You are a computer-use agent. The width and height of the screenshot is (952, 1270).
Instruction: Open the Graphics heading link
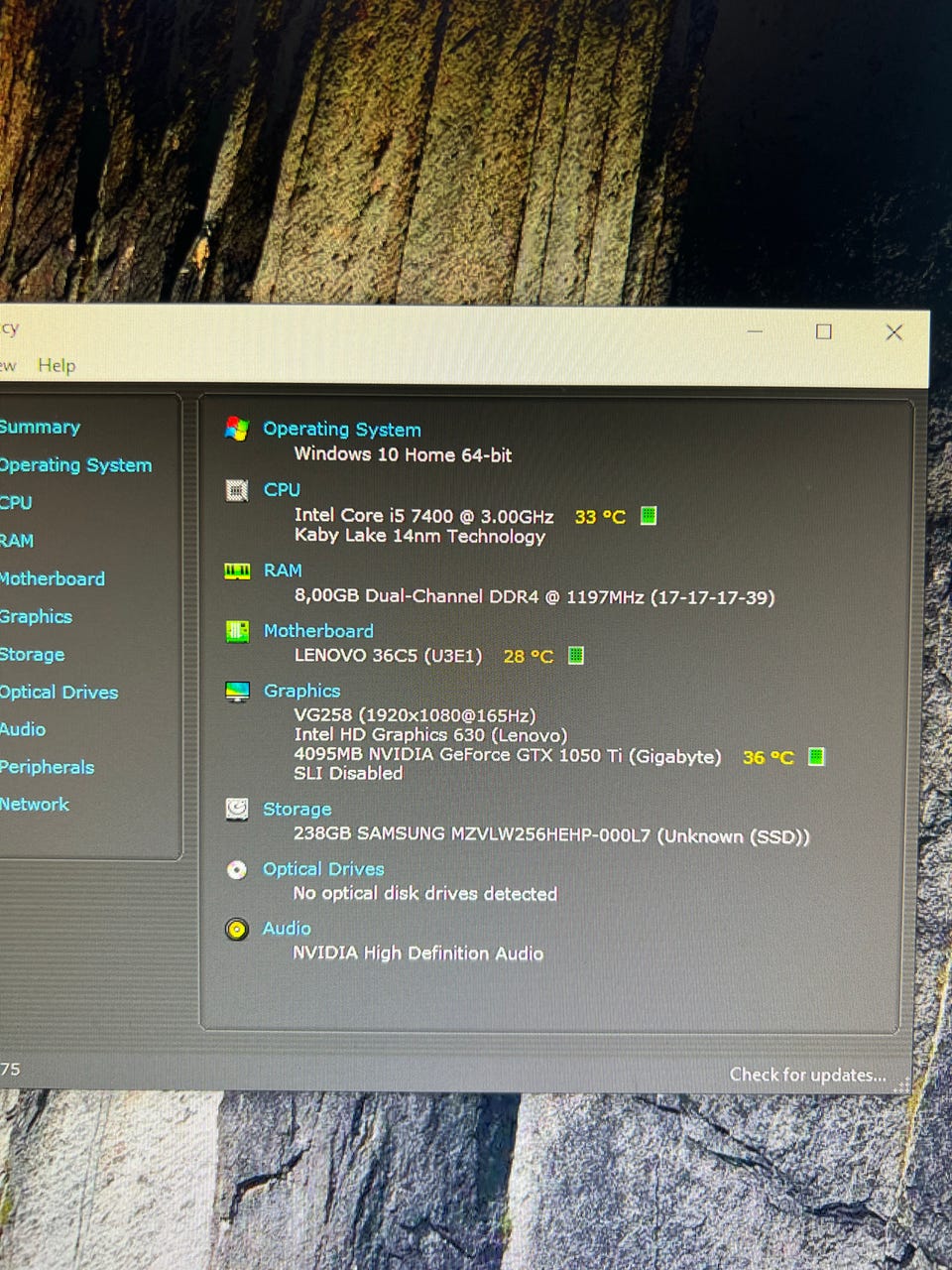pyautogui.click(x=301, y=691)
